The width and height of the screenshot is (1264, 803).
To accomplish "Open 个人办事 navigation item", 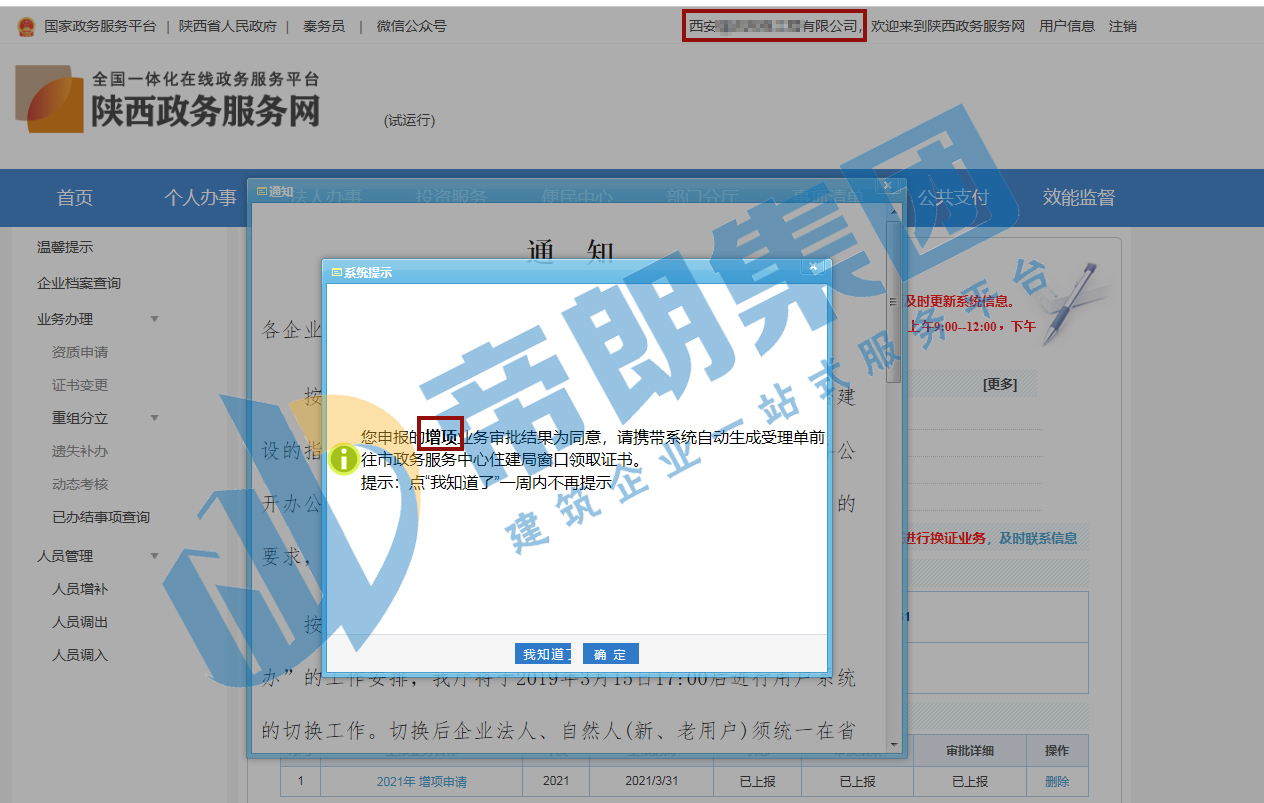I will [201, 198].
